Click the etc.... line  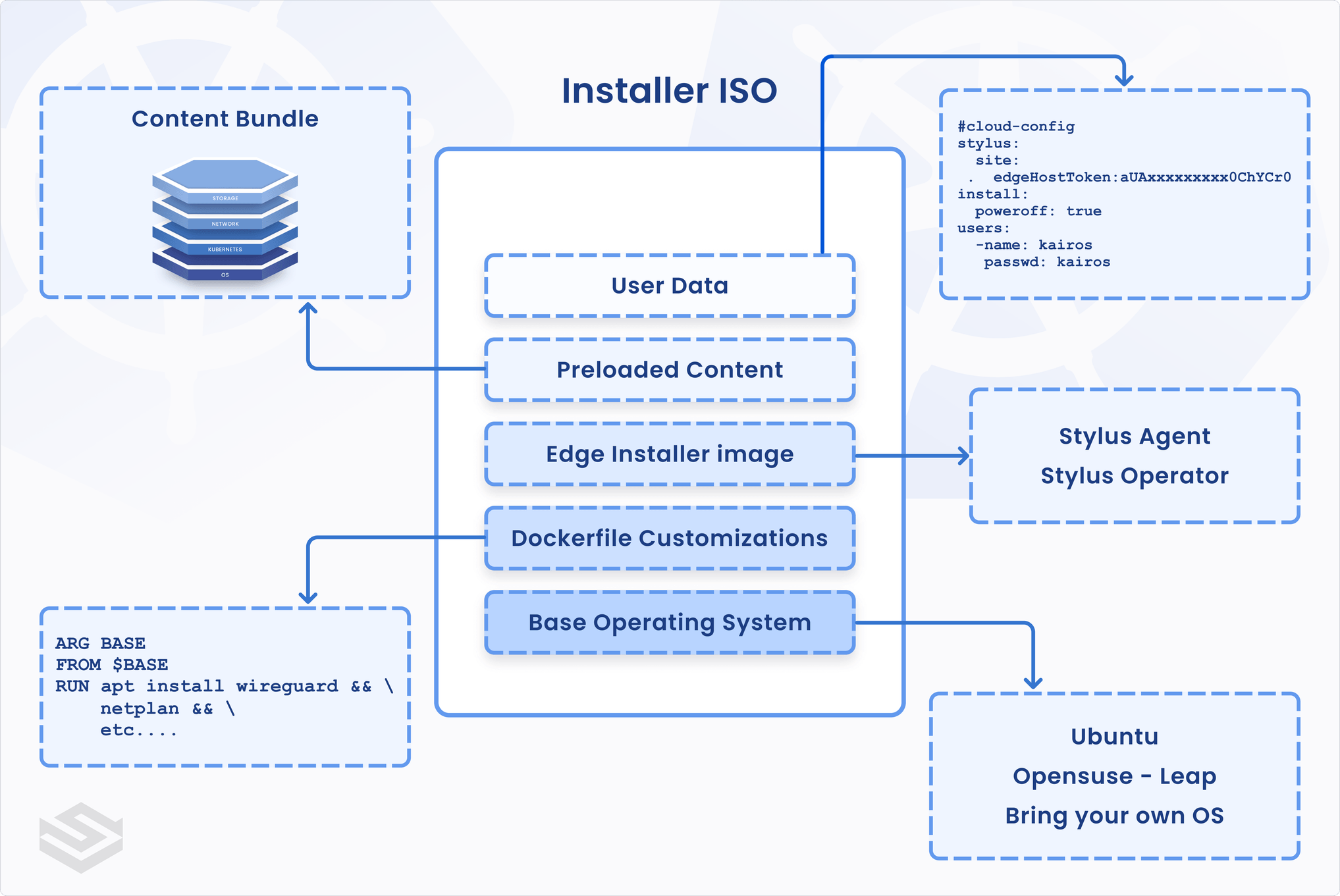138,731
